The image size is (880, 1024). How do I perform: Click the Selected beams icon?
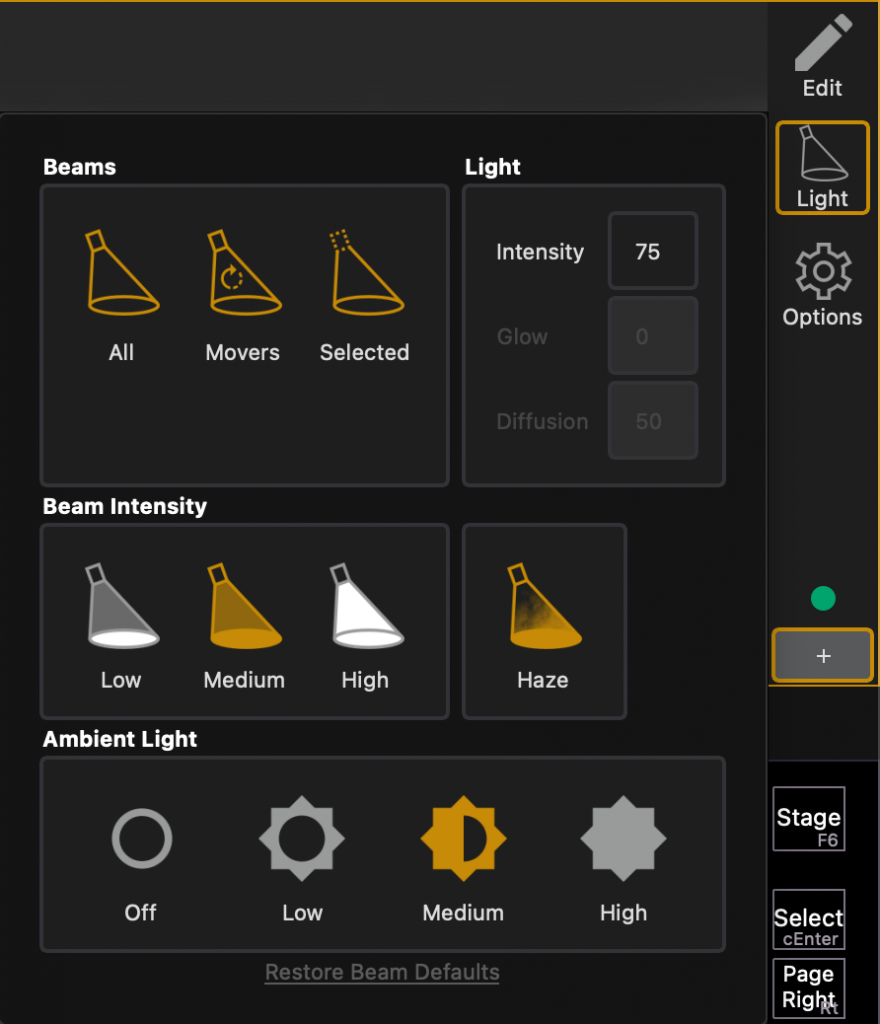pyautogui.click(x=365, y=274)
